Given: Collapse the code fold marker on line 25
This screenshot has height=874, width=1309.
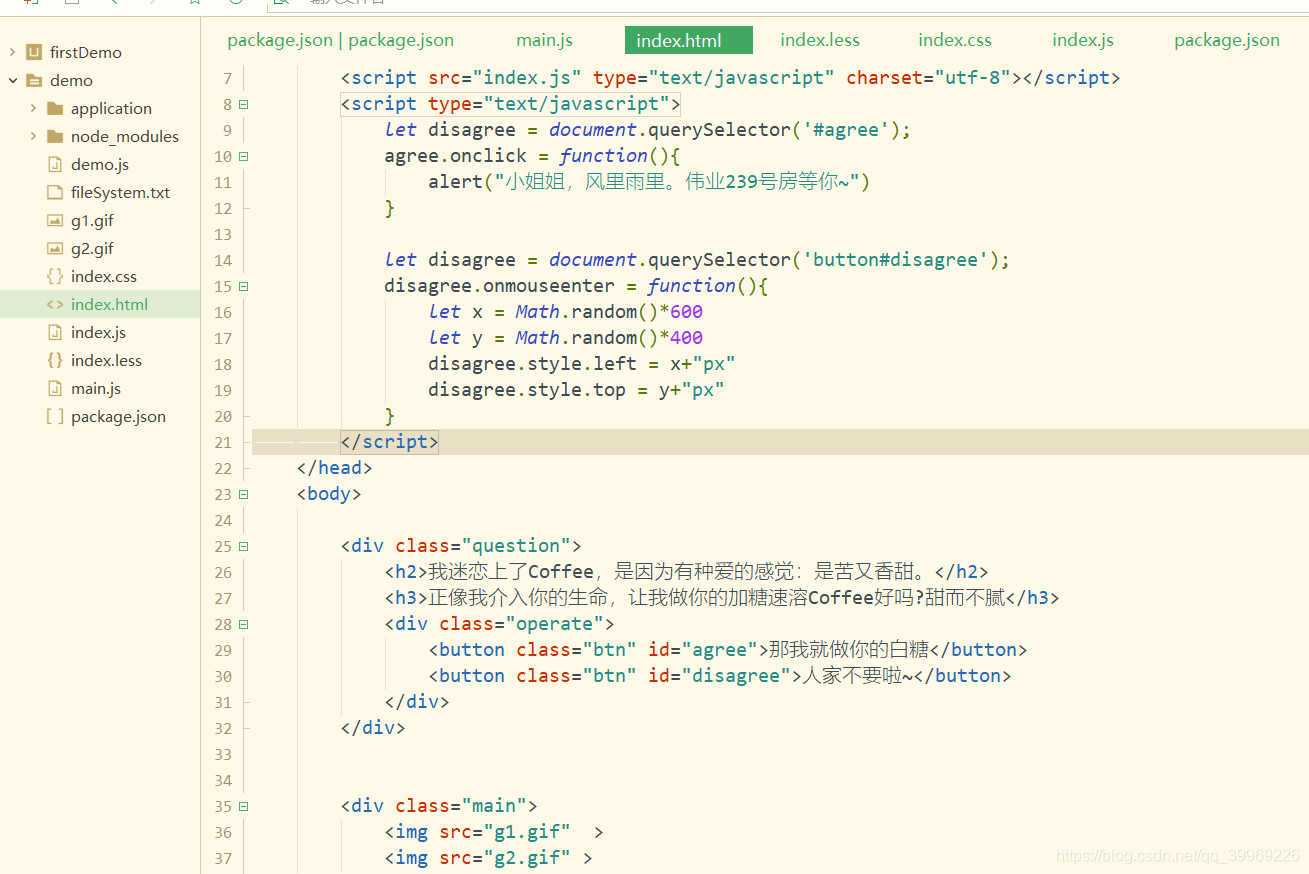Looking at the screenshot, I should pyautogui.click(x=243, y=546).
